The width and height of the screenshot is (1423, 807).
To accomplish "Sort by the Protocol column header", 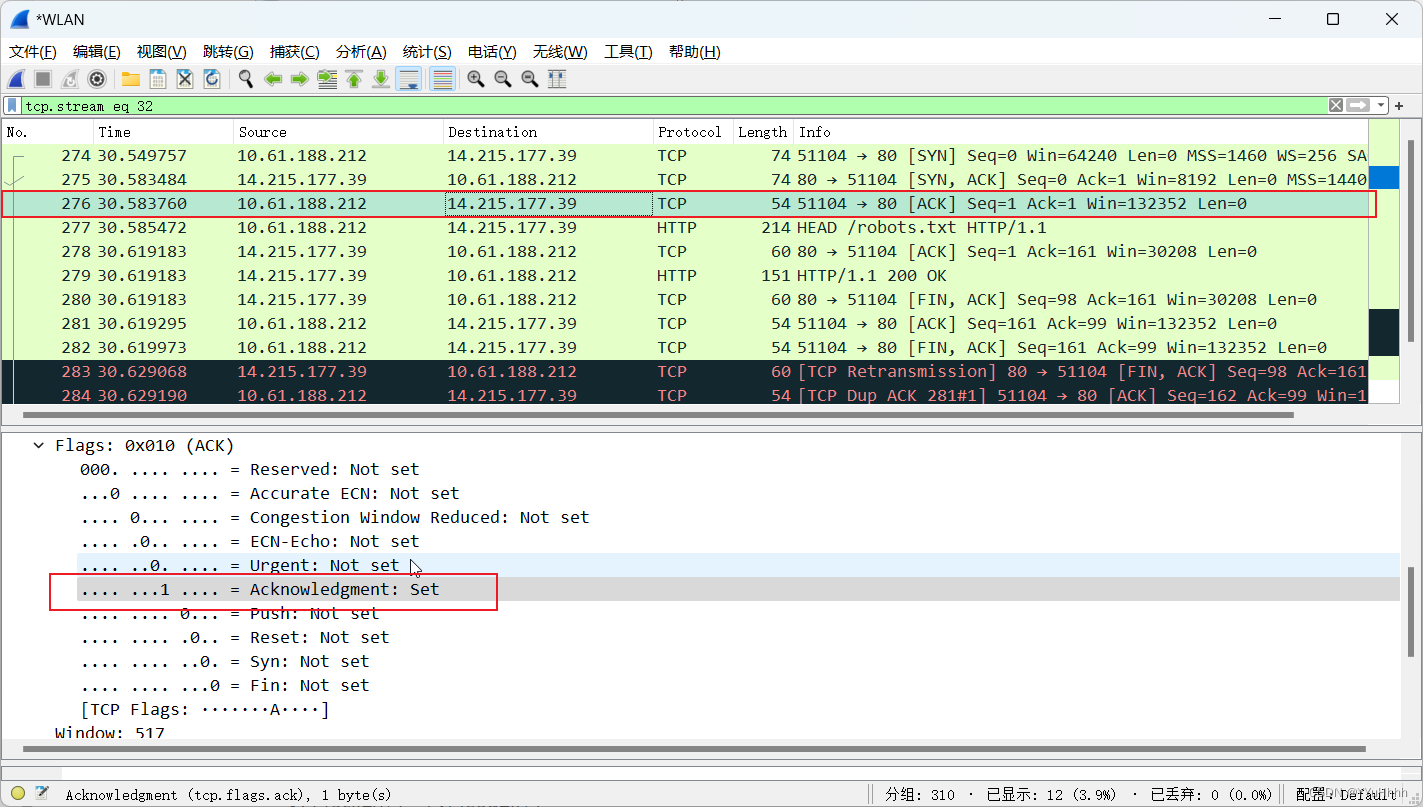I will click(x=694, y=132).
